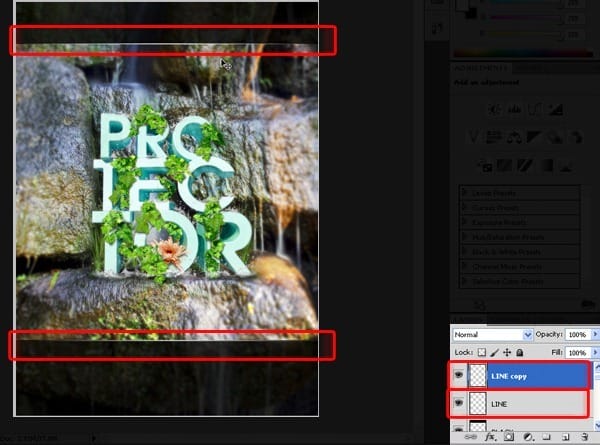The height and width of the screenshot is (445, 600).
Task: Add a Photo Filter adjustment icon
Action: click(x=556, y=137)
